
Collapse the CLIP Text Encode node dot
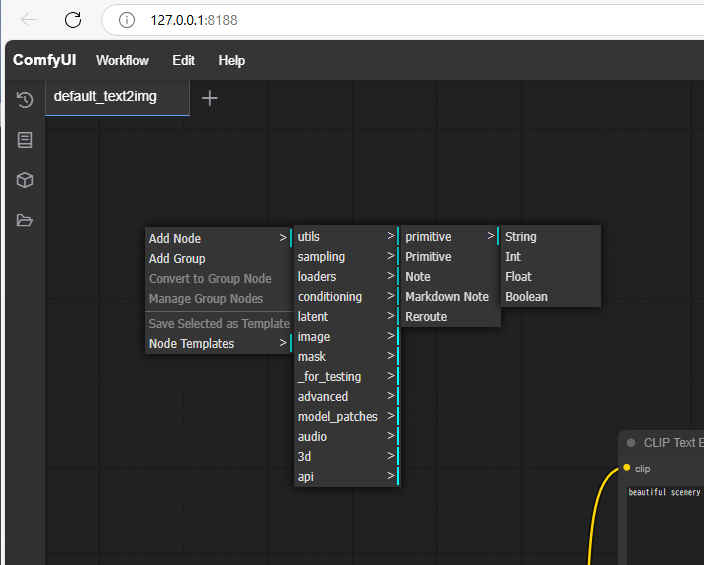pyautogui.click(x=631, y=442)
